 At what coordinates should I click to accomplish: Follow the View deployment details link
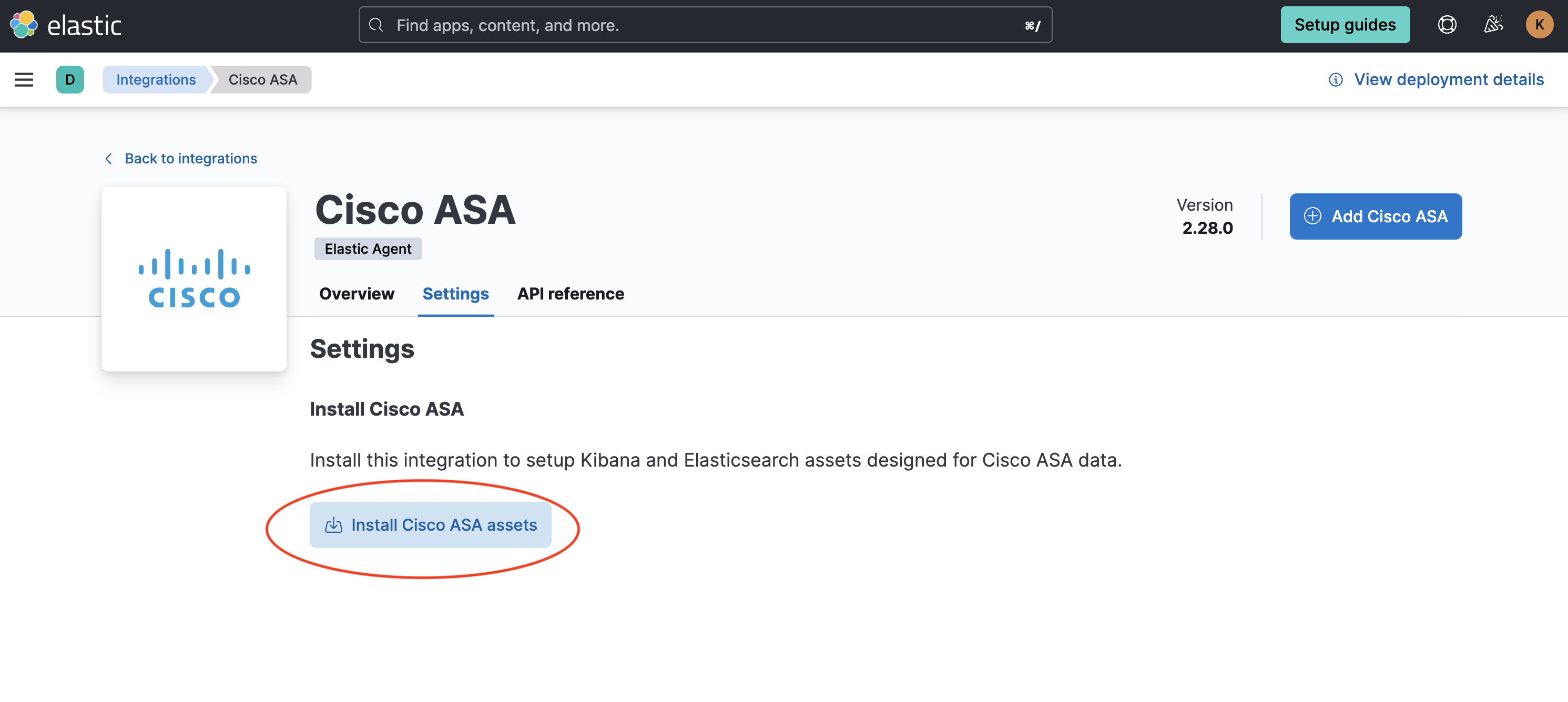tap(1449, 80)
